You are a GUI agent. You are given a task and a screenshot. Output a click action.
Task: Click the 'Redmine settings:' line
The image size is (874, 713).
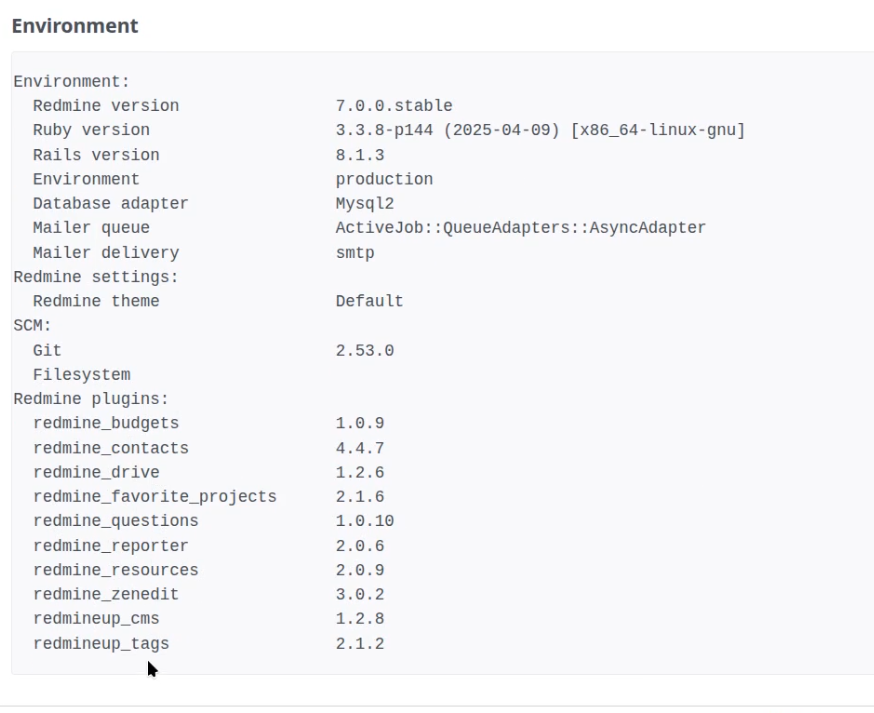(x=96, y=277)
